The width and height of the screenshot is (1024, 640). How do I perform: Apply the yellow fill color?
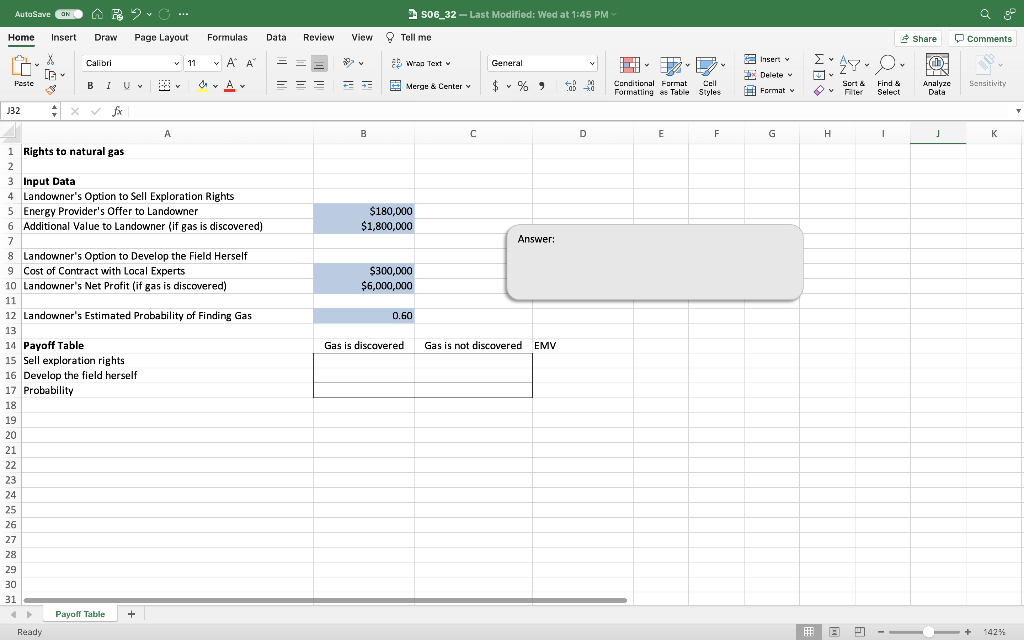(202, 86)
